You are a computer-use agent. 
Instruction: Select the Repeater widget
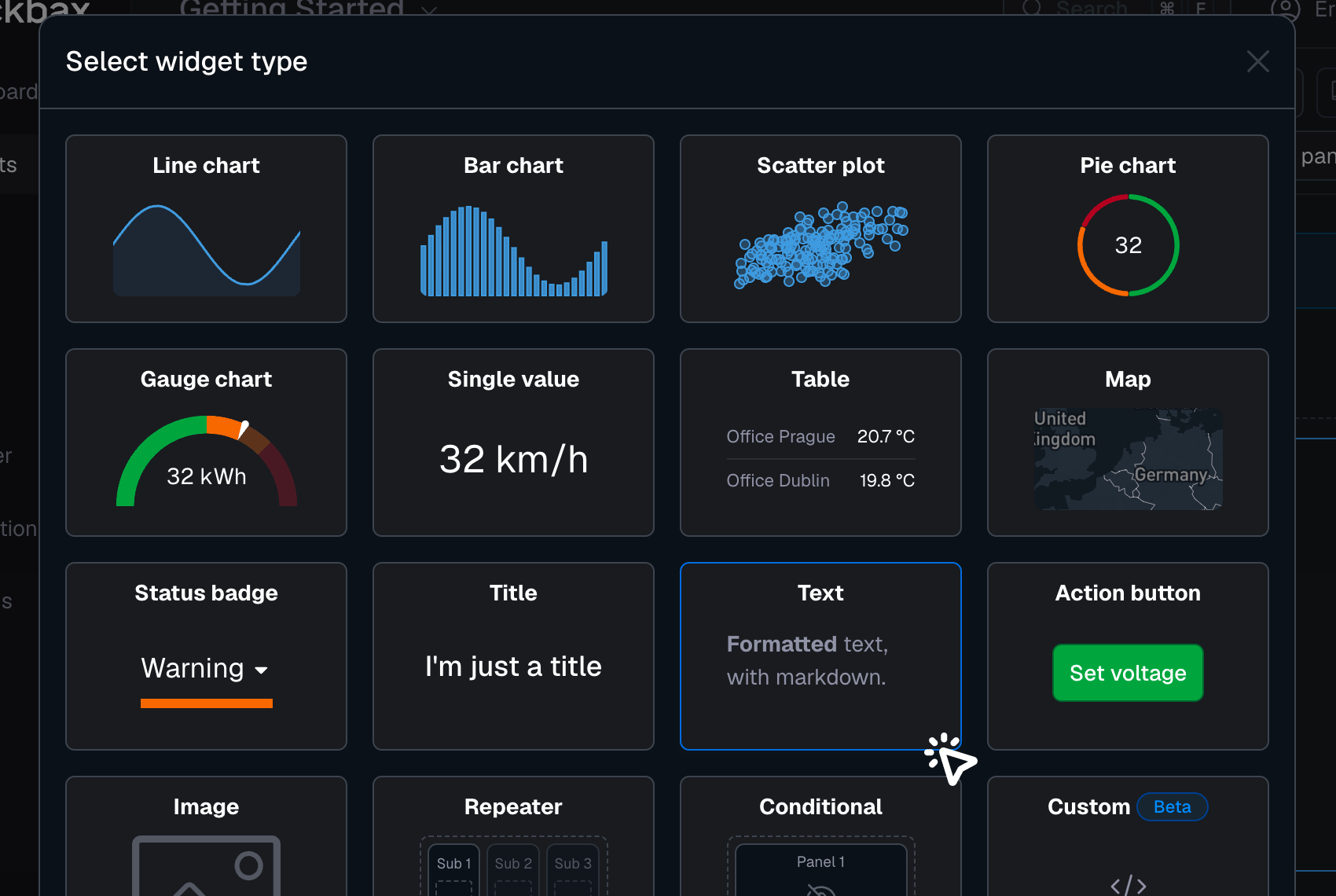coord(513,836)
